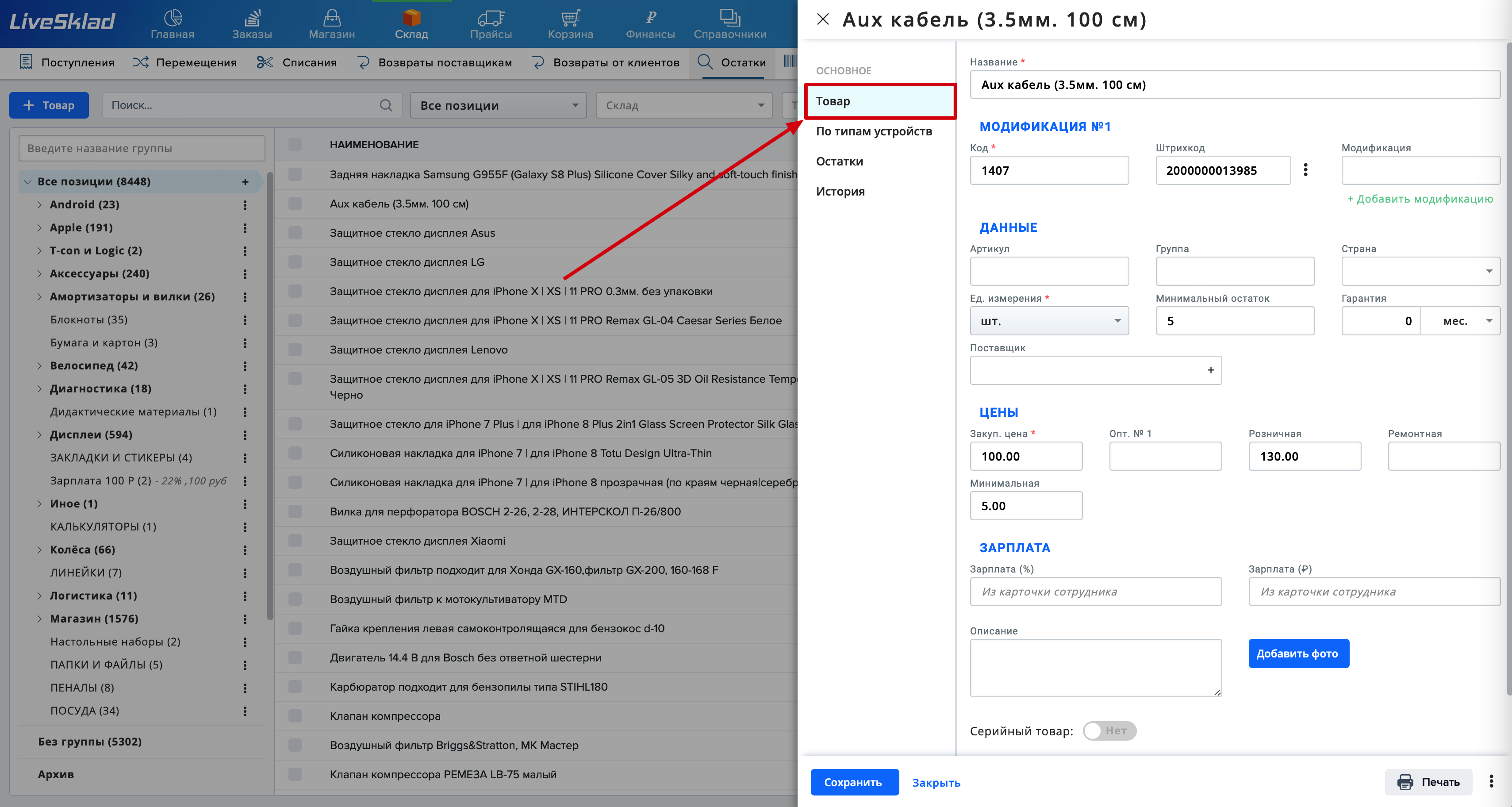
Task: Tick checkbox for Защитное стекло дисплея Xiaomi
Action: click(x=295, y=541)
